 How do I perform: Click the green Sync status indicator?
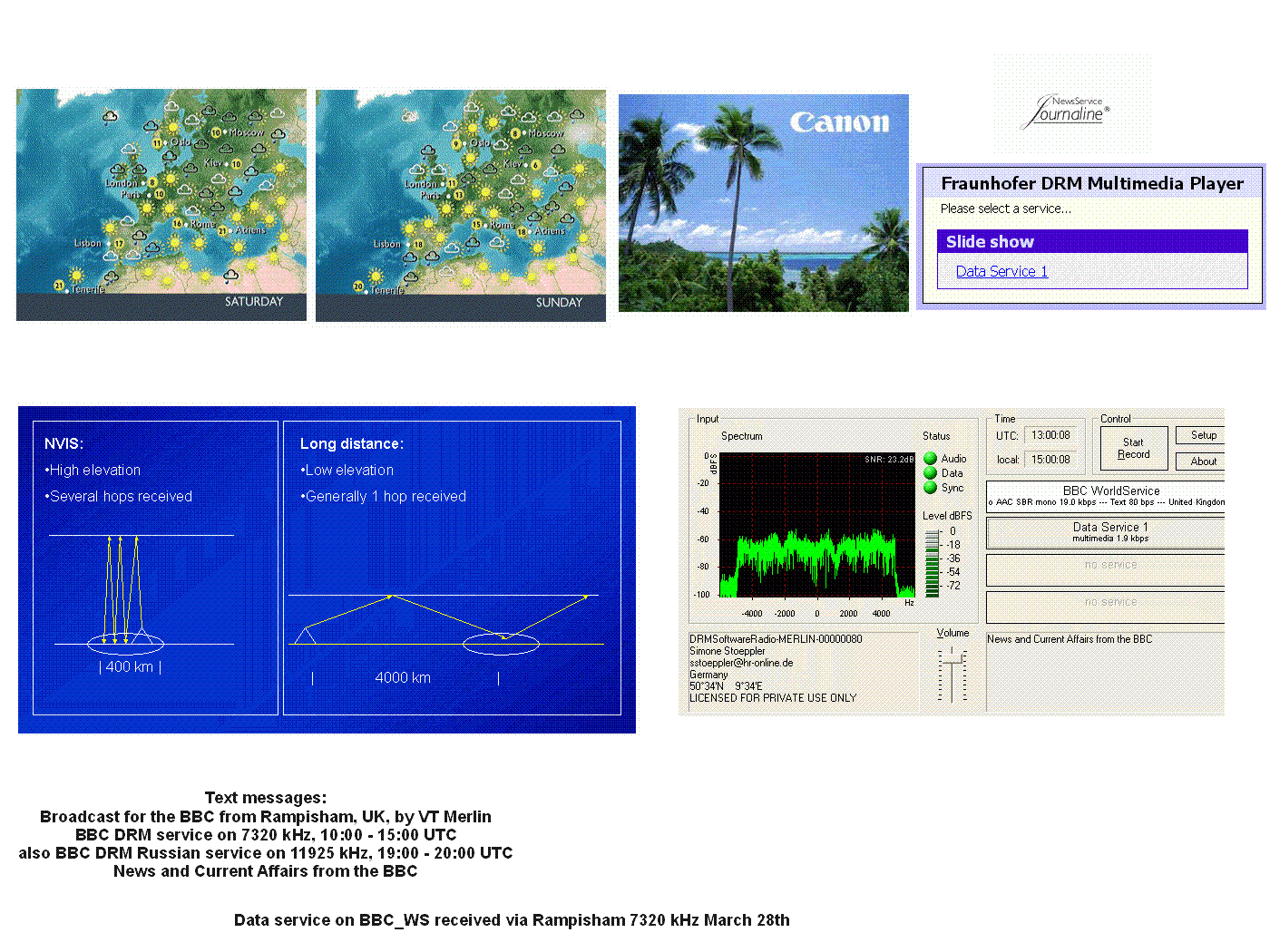click(x=930, y=488)
